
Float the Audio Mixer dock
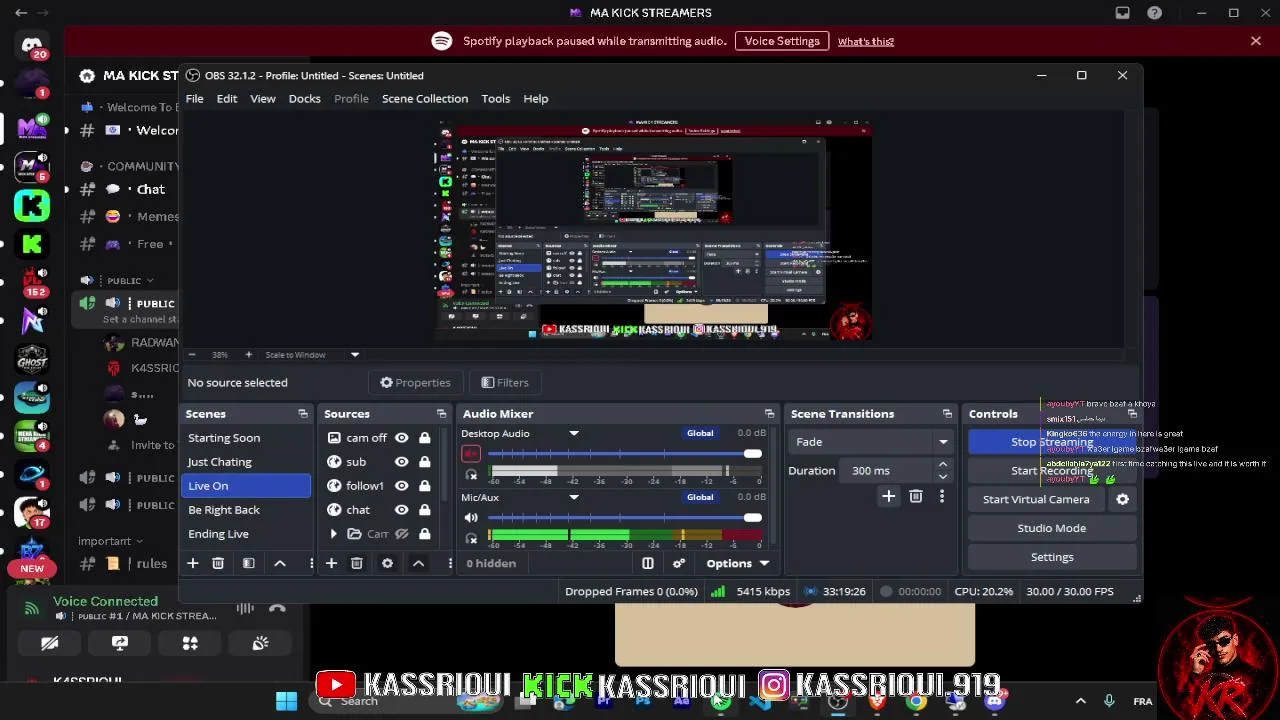pyautogui.click(x=769, y=414)
